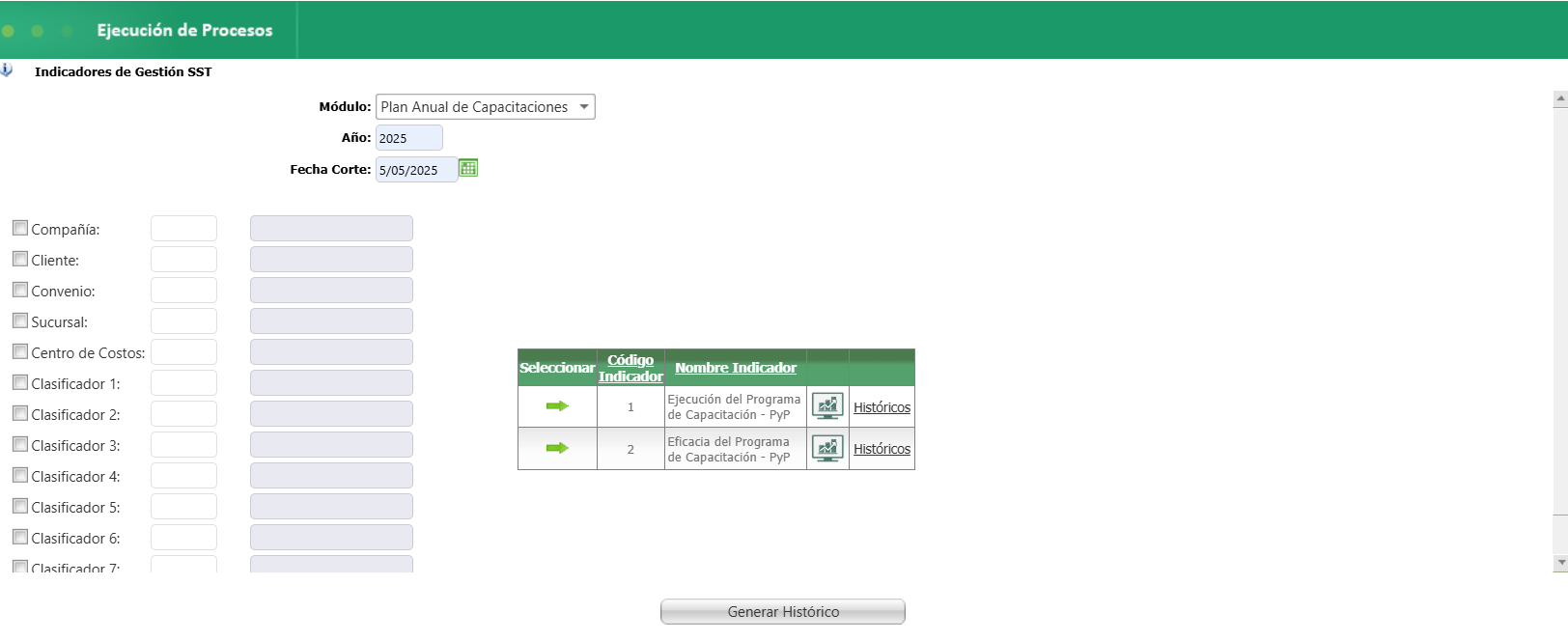Click the Generar Histórico button
Viewport: 1568px width, 641px height.
click(x=783, y=611)
